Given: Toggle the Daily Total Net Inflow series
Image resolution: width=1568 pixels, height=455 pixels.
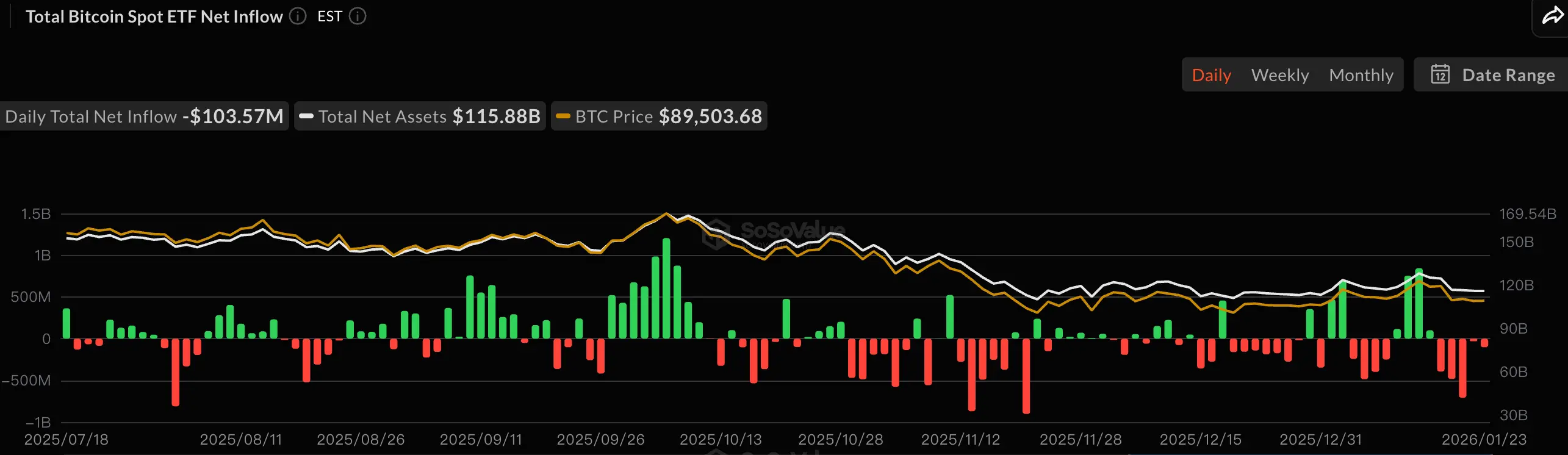Looking at the screenshot, I should [x=144, y=116].
